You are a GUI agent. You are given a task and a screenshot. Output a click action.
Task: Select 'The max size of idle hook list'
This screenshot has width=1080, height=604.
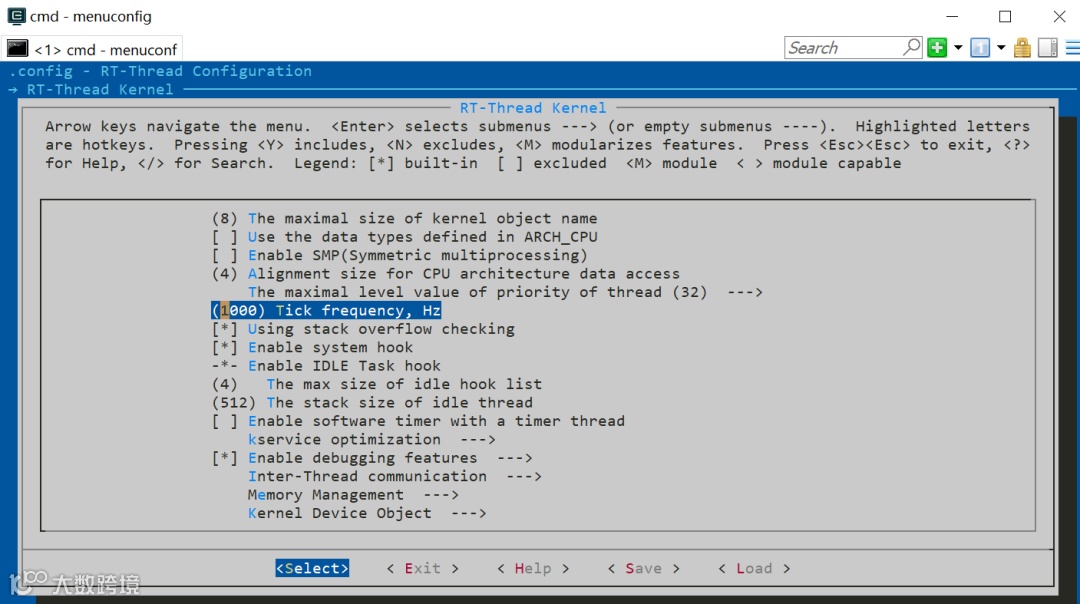pyautogui.click(x=377, y=384)
